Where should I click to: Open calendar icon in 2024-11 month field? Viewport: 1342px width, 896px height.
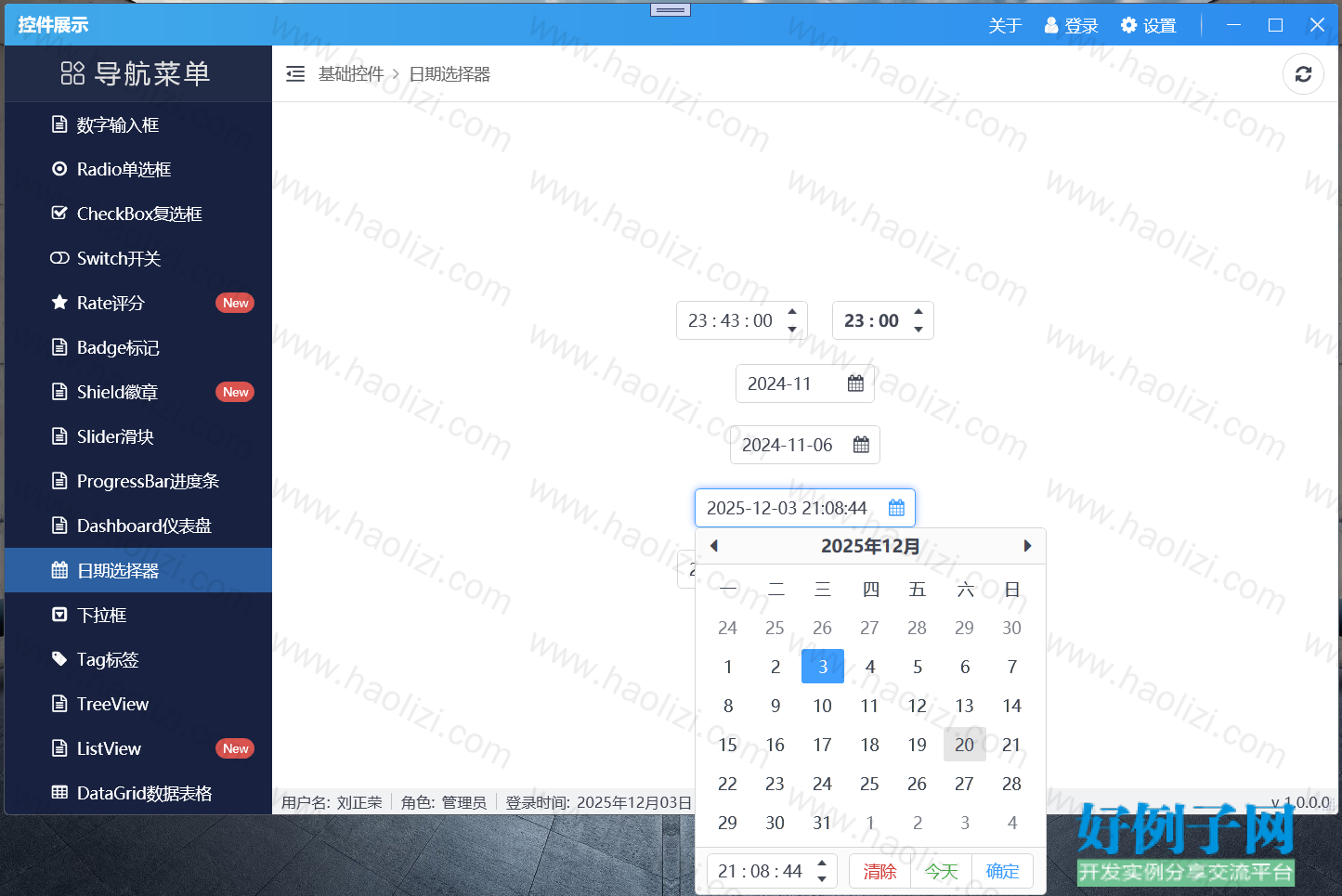855,383
